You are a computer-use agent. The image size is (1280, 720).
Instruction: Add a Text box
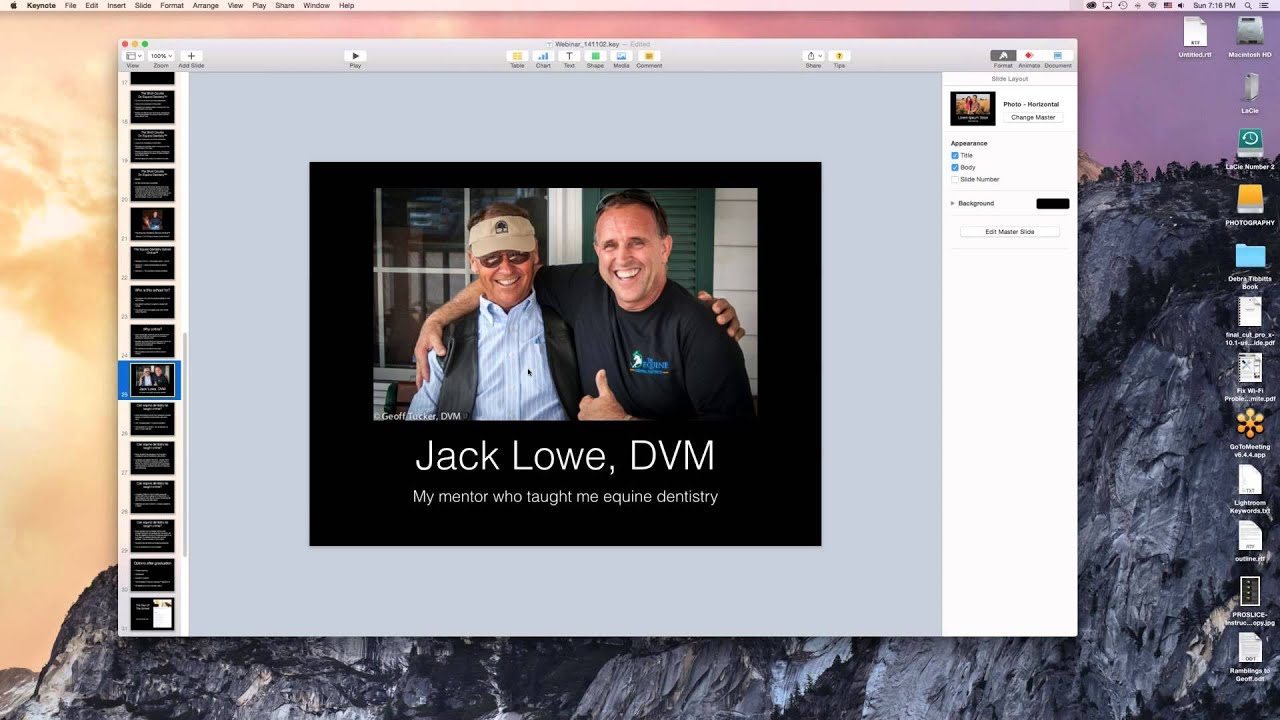coord(569,56)
